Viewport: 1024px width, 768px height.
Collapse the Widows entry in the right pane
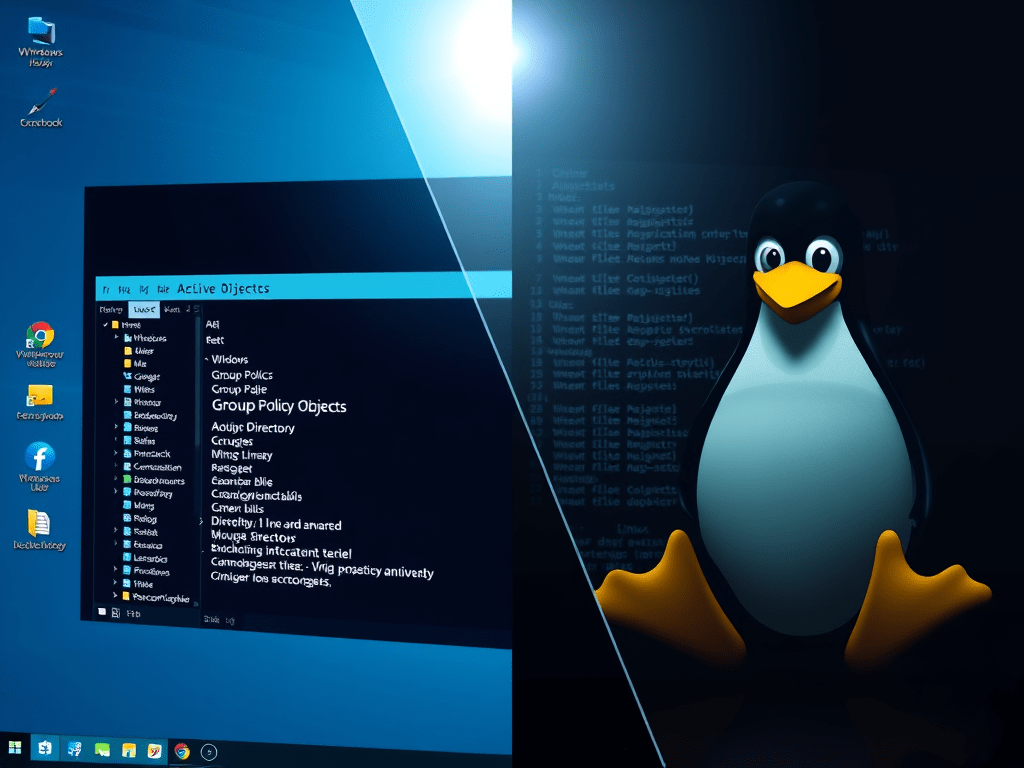click(x=206, y=359)
